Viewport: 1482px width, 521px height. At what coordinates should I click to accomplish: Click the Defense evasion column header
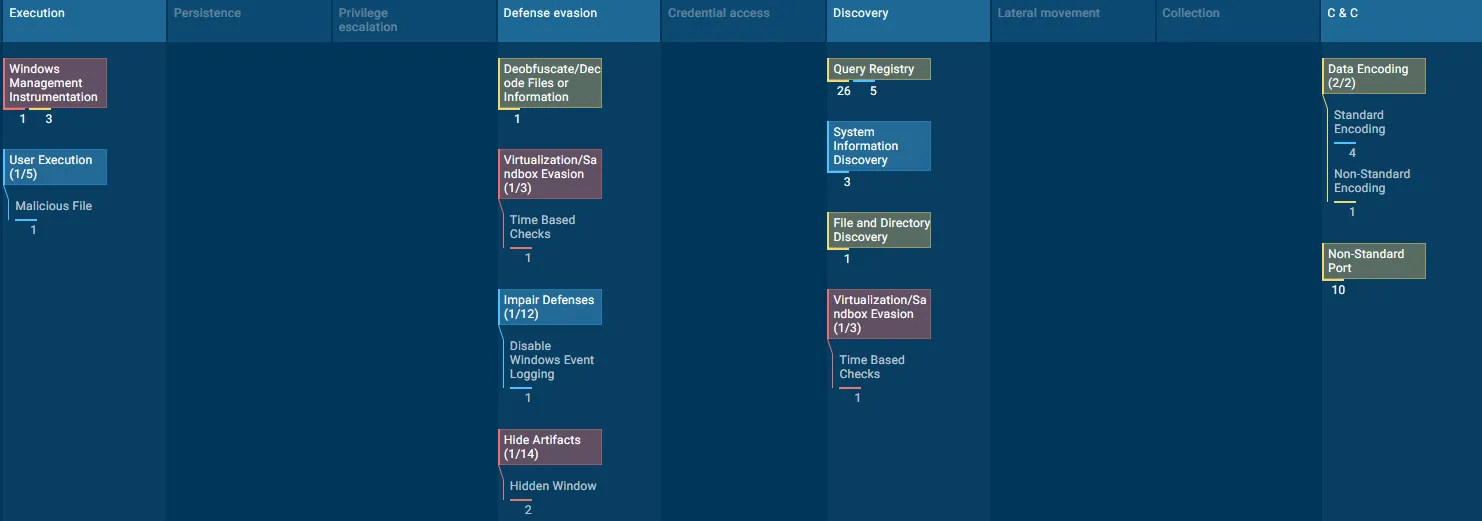pos(578,20)
